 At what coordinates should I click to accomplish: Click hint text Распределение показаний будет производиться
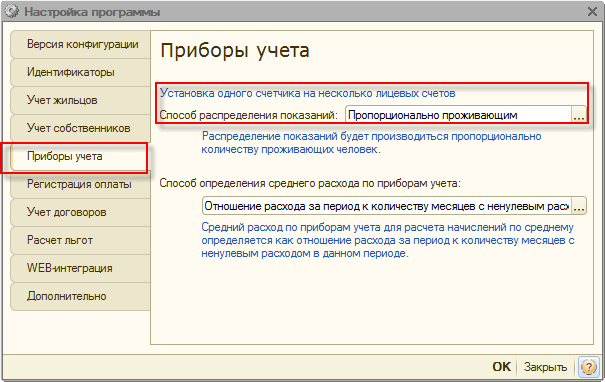[x=371, y=143]
